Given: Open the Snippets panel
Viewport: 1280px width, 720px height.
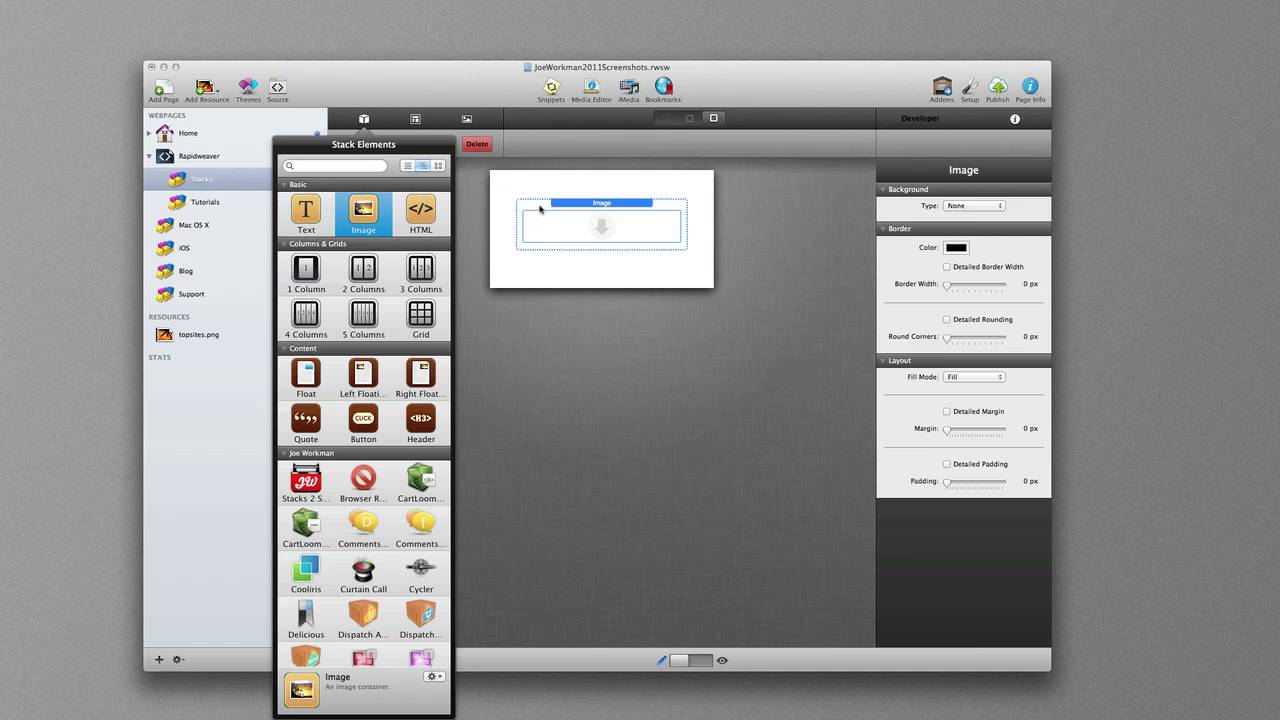Looking at the screenshot, I should 551,88.
